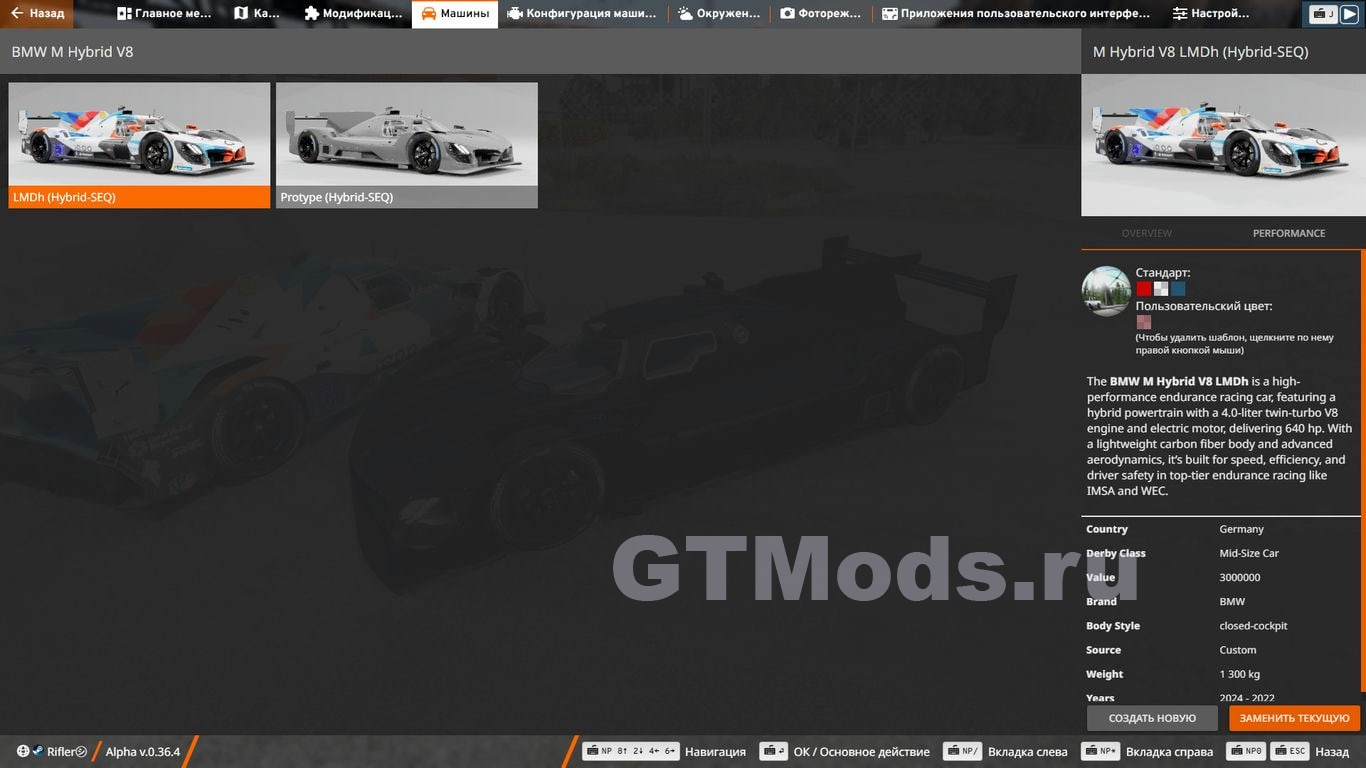The height and width of the screenshot is (768, 1366).
Task: Select the LMDh (Hybrid-SEQ) configuration thumbnail
Action: pos(139,145)
